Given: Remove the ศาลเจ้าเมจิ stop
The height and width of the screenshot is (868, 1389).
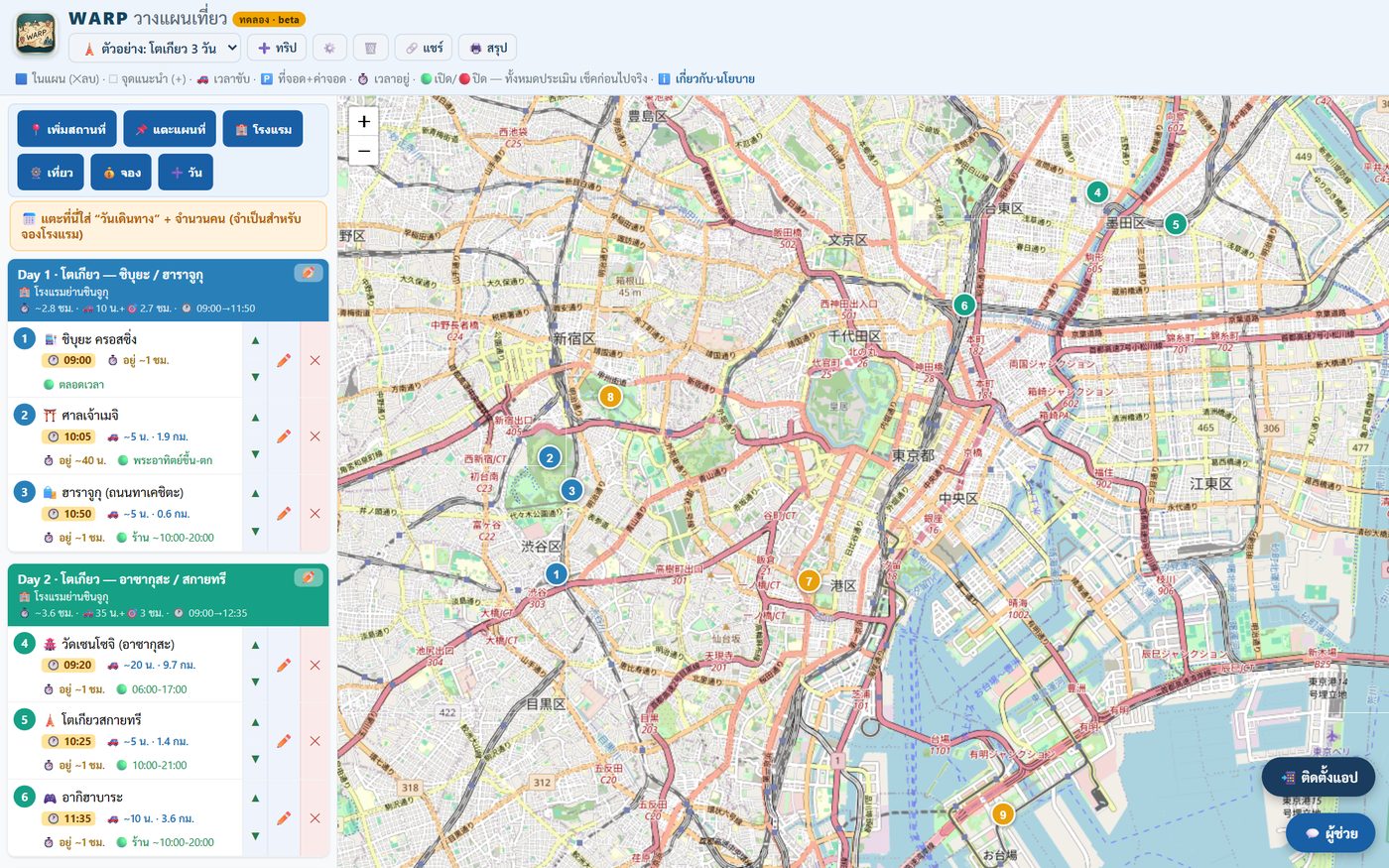Looking at the screenshot, I should click(x=315, y=436).
